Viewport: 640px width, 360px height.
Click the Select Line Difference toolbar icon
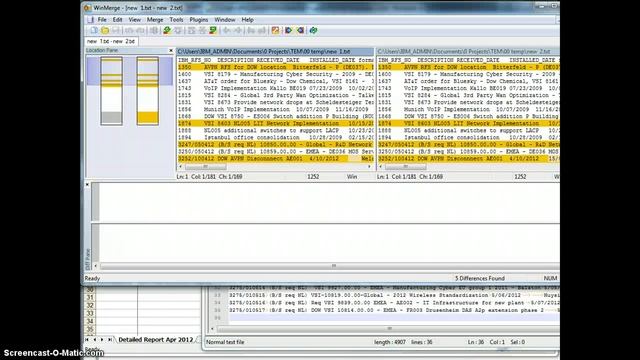pyautogui.click(x=153, y=30)
